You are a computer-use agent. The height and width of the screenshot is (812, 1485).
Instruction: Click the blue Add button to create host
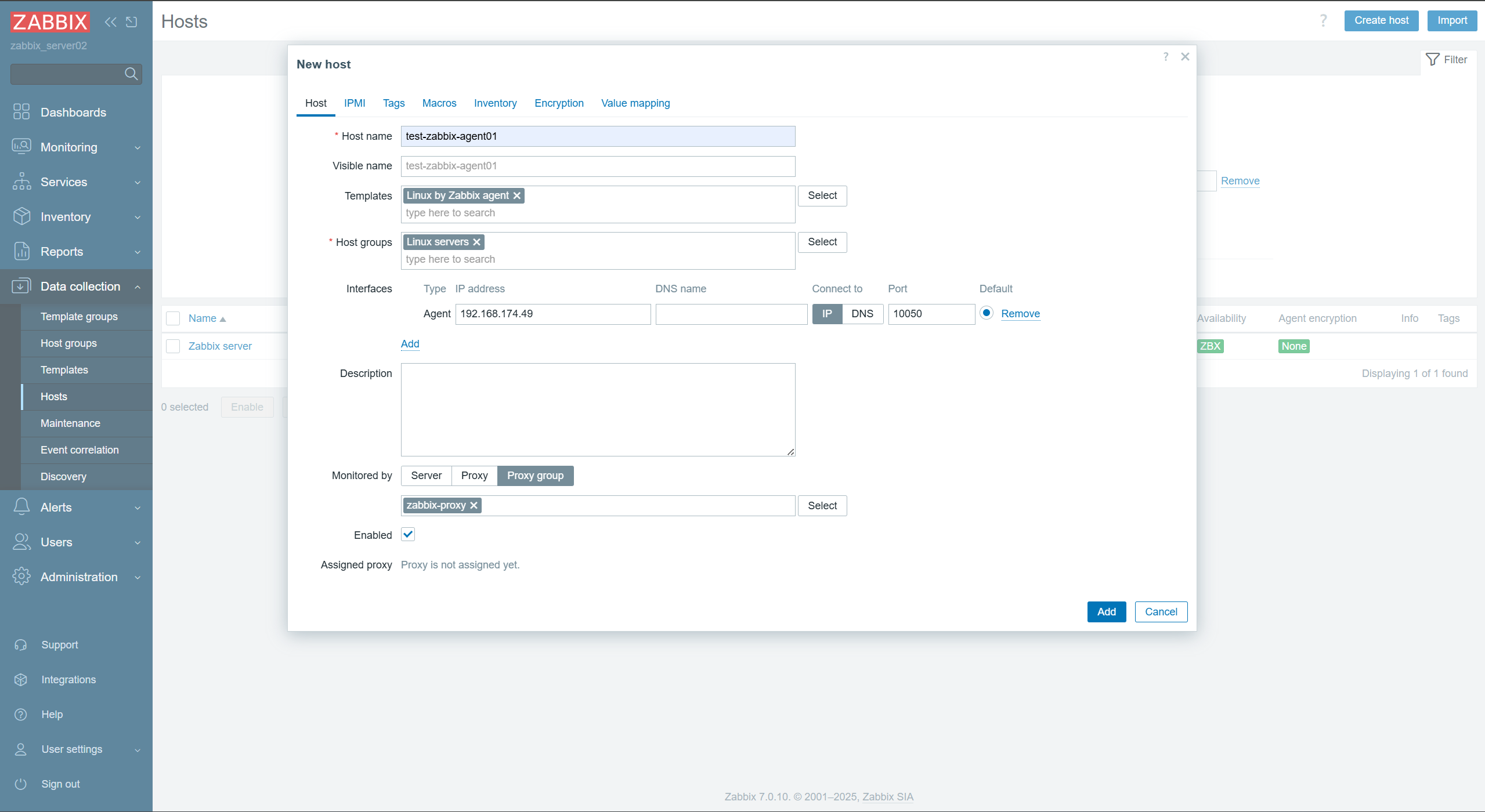pos(1106,611)
